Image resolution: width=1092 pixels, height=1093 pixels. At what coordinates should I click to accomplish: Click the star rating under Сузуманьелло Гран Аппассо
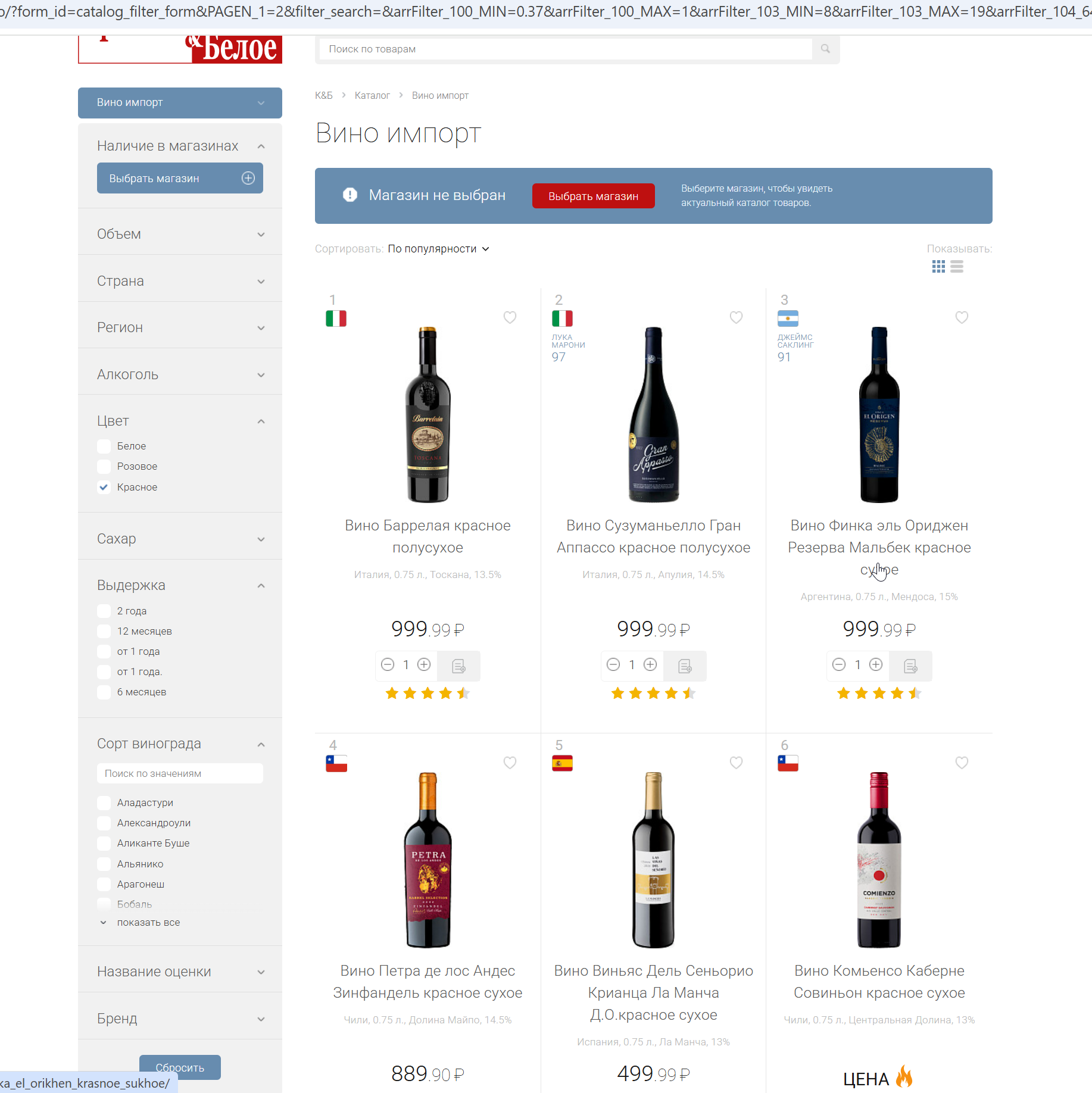[x=653, y=693]
